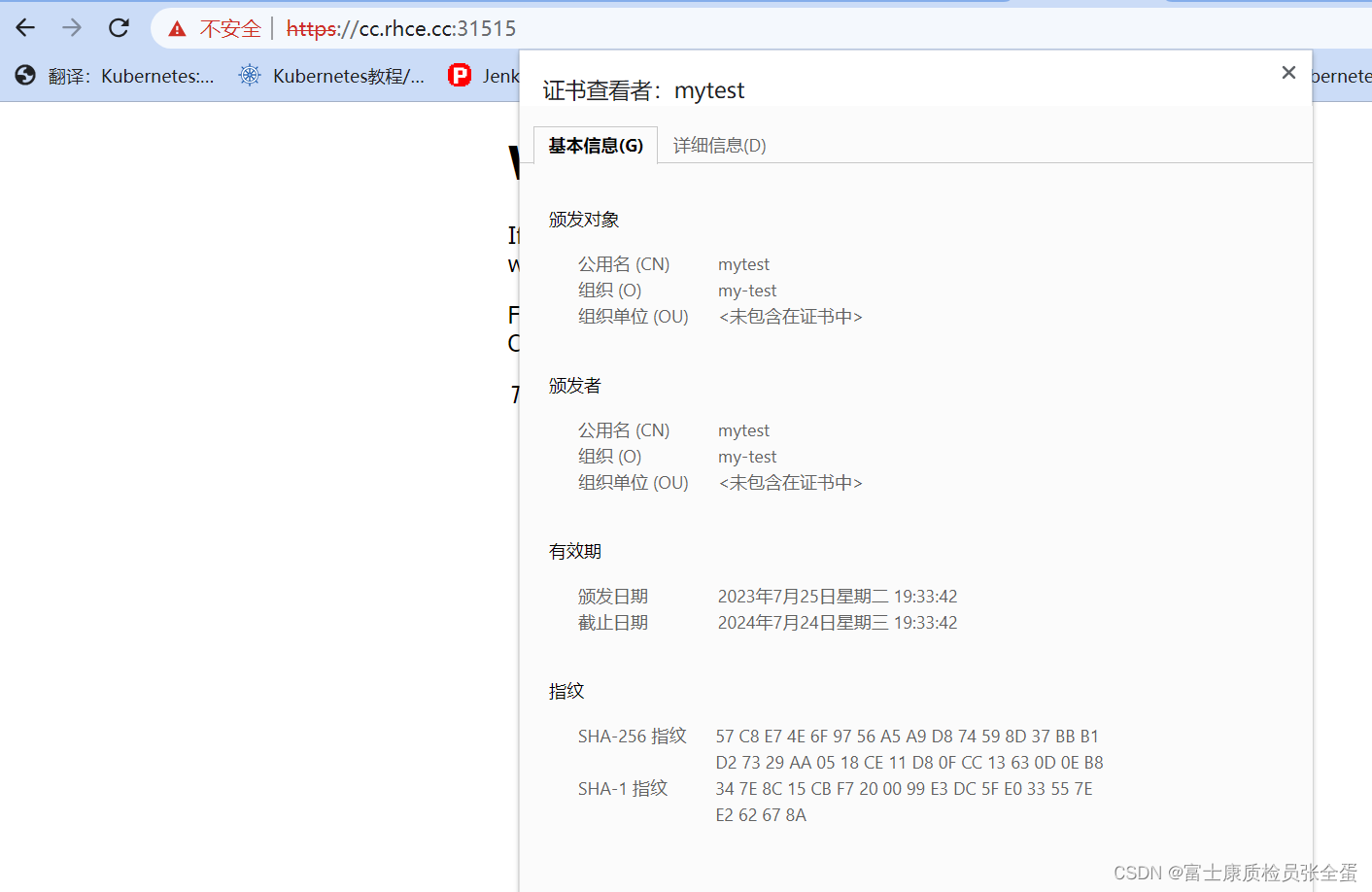Click the 颁发者 section heading
Screen dimensions: 1372x892
click(575, 386)
